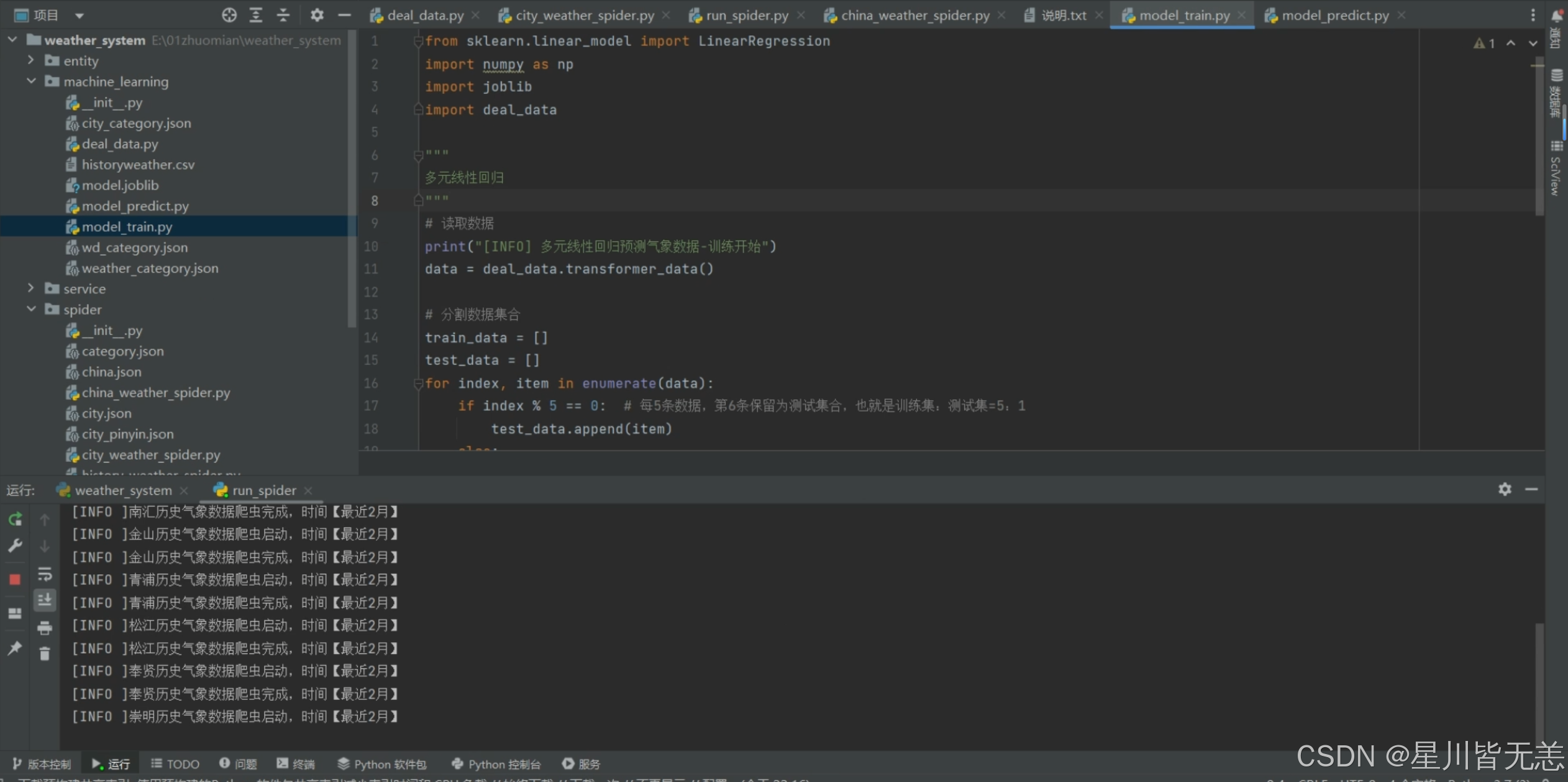Screen dimensions: 1568x782
Task: Open historyweather.csv in project tree
Action: 138,165
